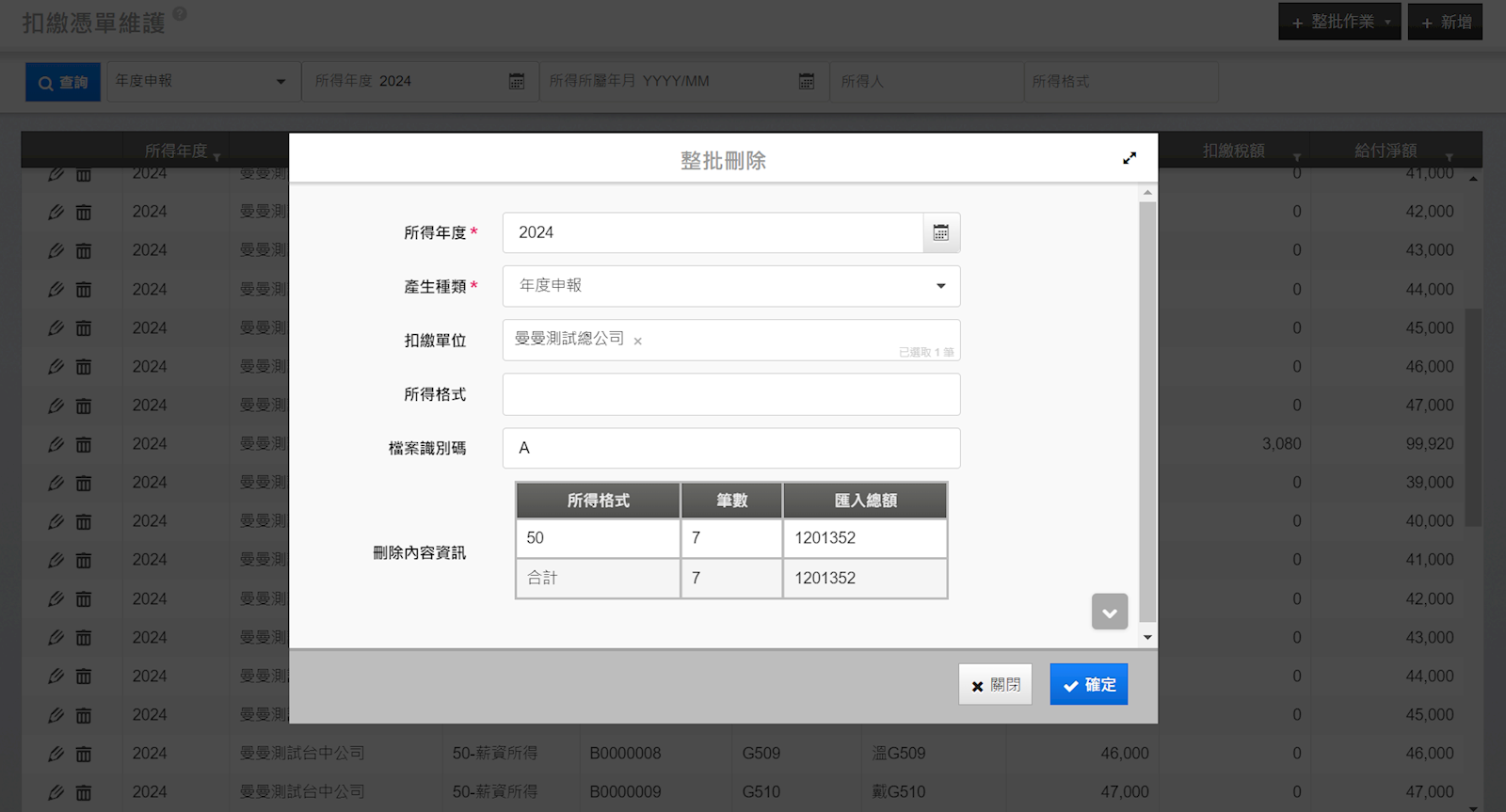This screenshot has width=1506, height=812.
Task: Click the 給付淨額 column header
Action: click(x=1385, y=151)
